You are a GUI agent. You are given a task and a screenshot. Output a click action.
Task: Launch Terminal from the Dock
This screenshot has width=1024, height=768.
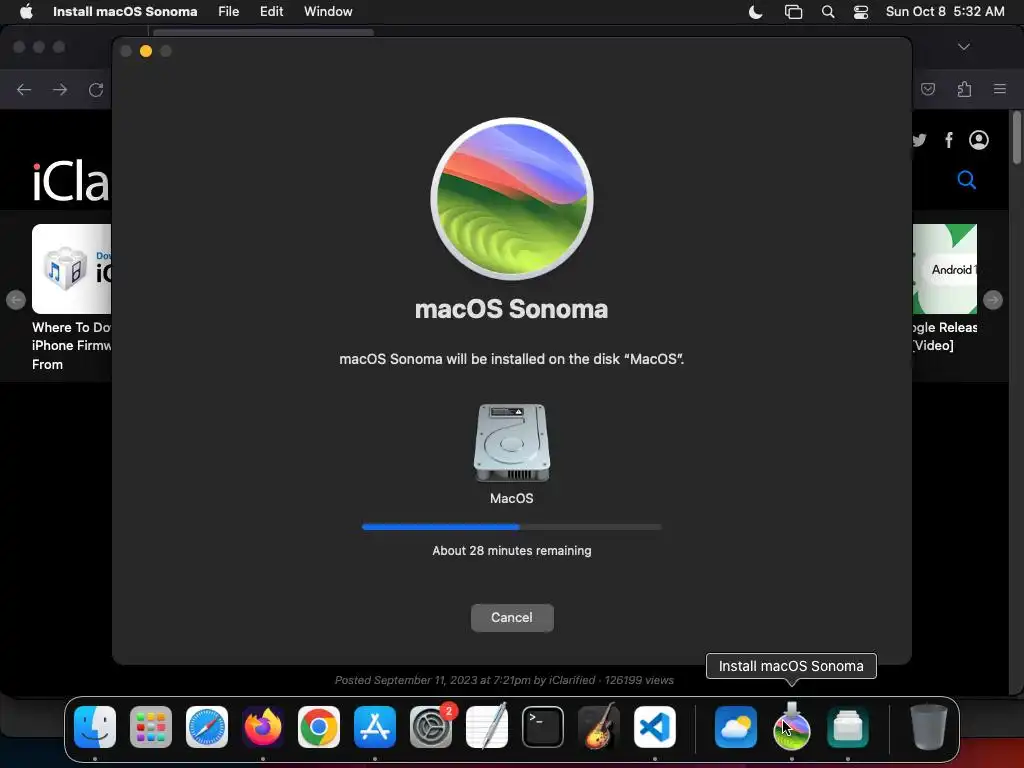[x=543, y=727]
